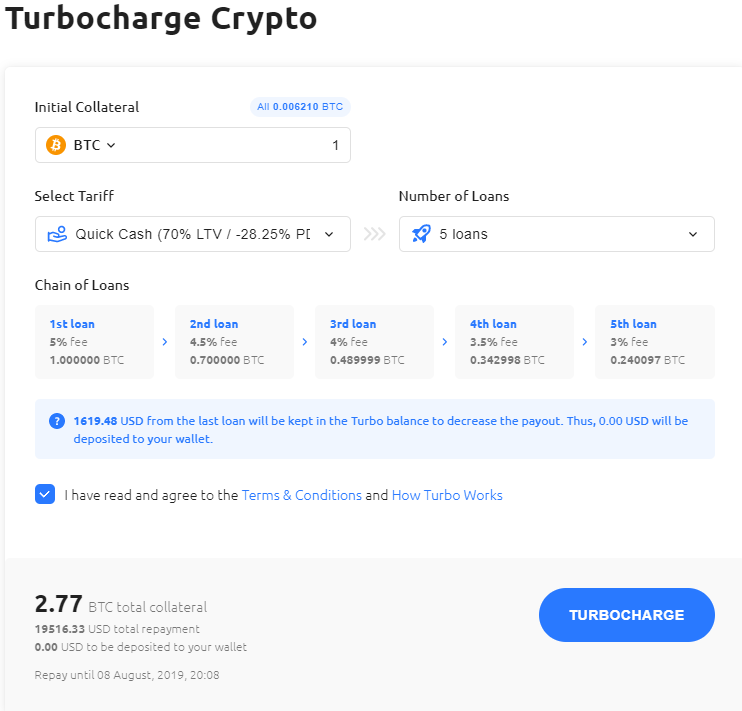Expand the Quick Cash tariff dropdown
Viewport: 742px width, 711px height.
[x=193, y=234]
